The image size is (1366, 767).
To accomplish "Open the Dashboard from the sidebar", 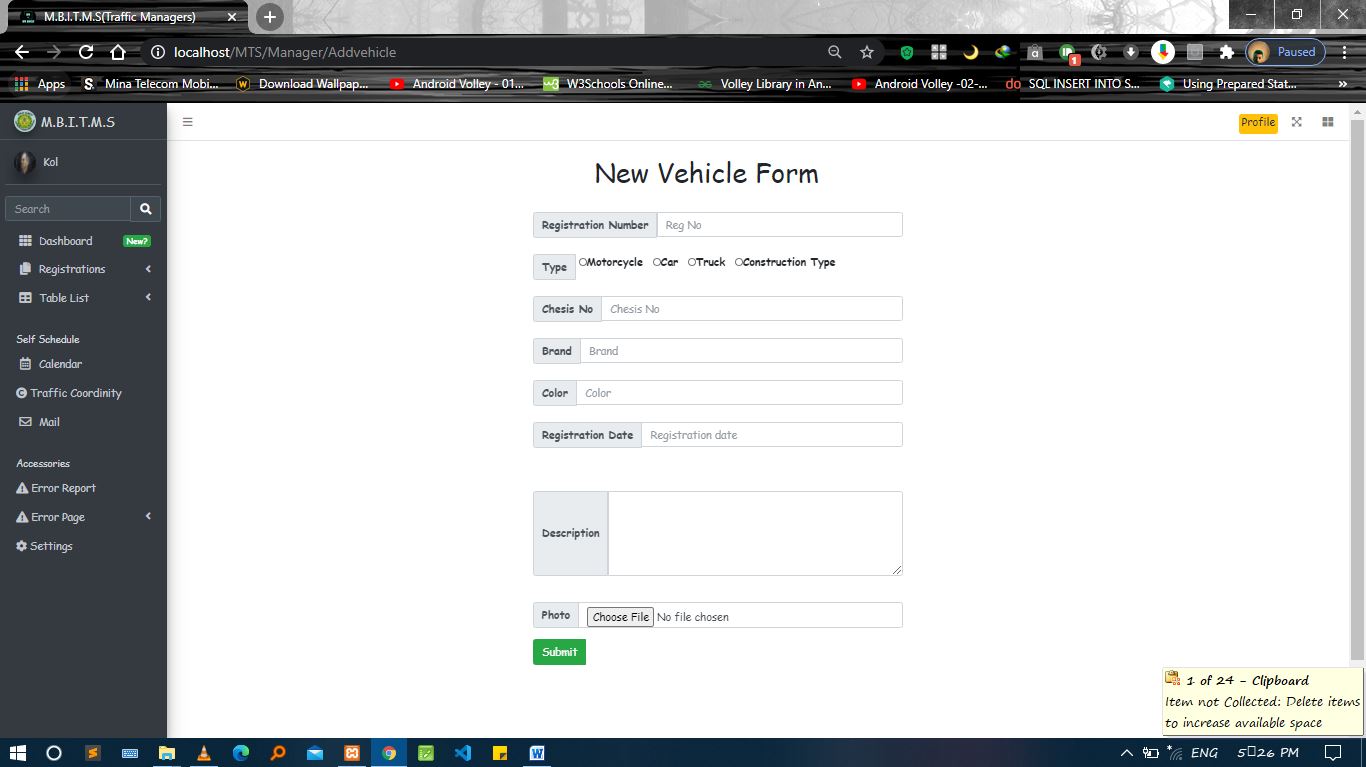I will pos(66,240).
